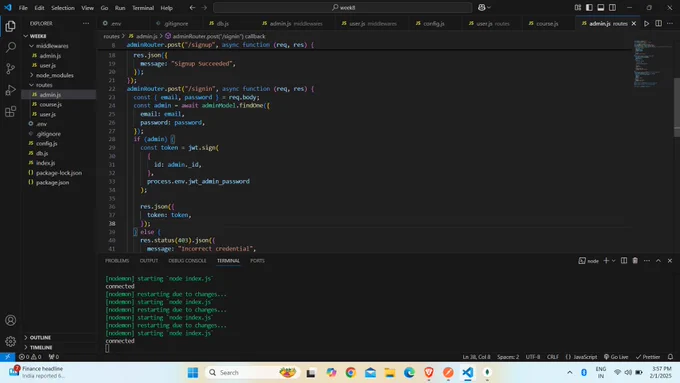
Task: Open the notifications bell in the status bar
Action: coord(670,357)
